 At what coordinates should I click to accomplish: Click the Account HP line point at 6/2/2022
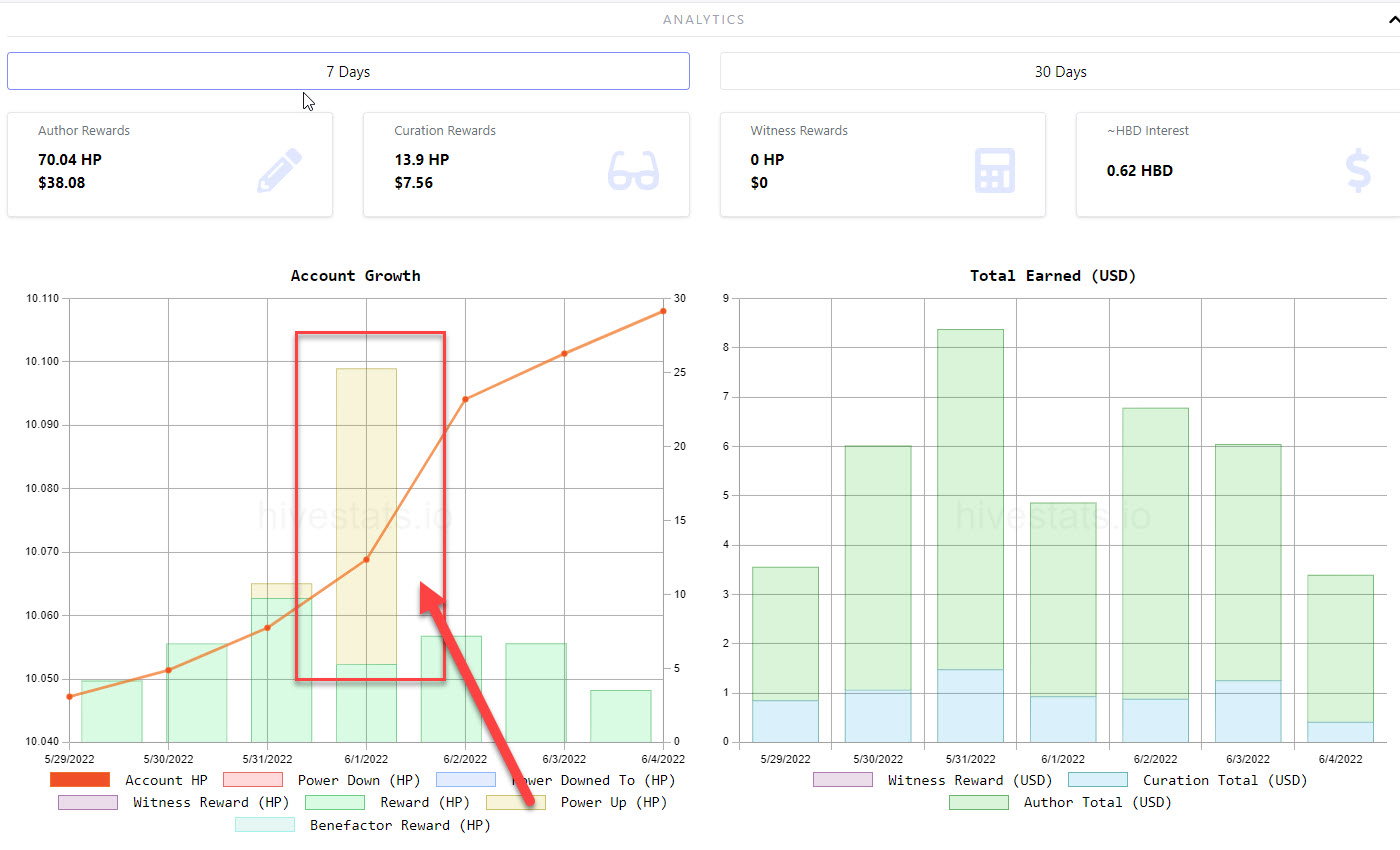click(x=465, y=399)
